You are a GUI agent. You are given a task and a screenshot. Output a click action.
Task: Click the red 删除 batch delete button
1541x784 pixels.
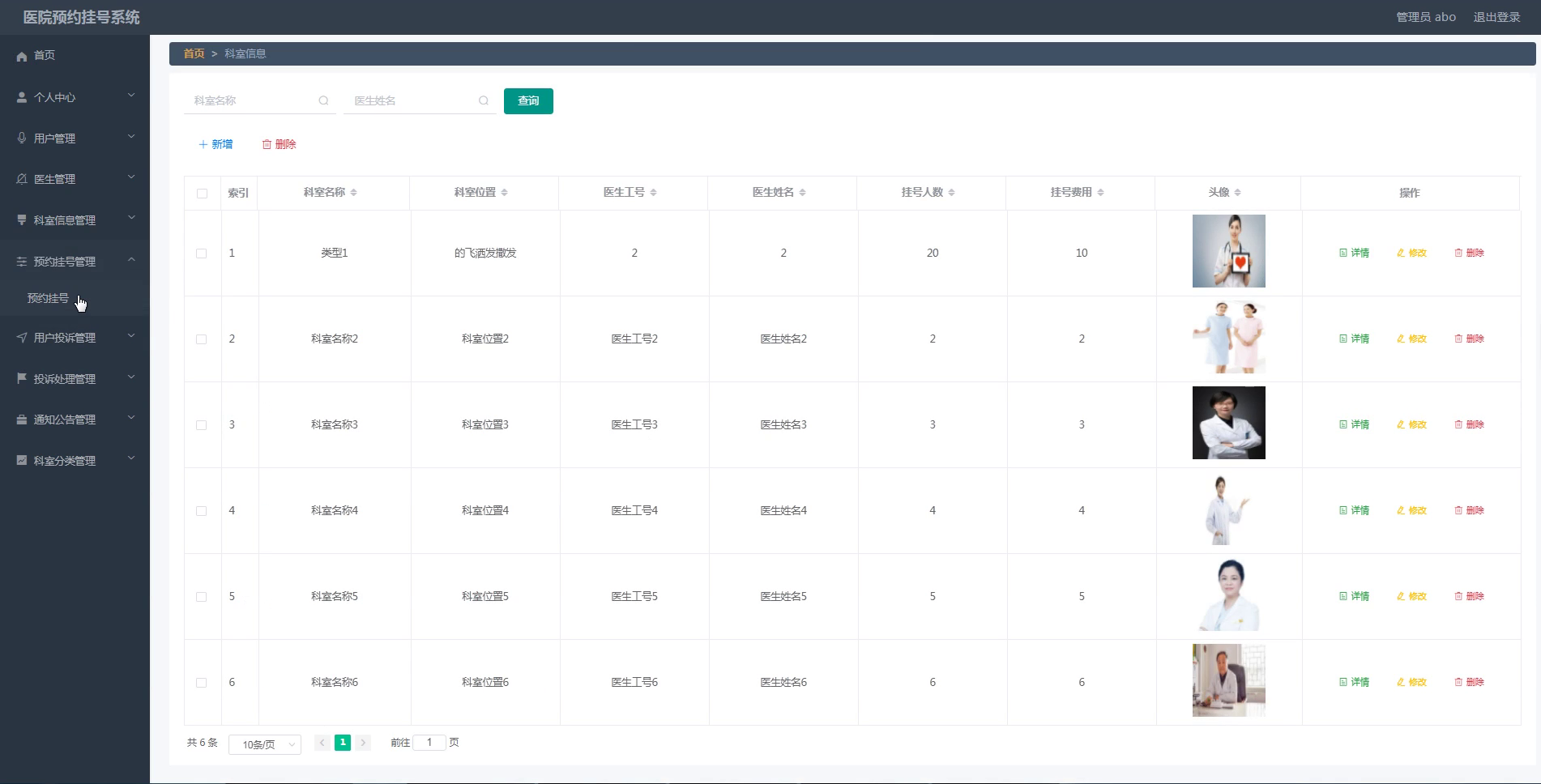[x=279, y=144]
